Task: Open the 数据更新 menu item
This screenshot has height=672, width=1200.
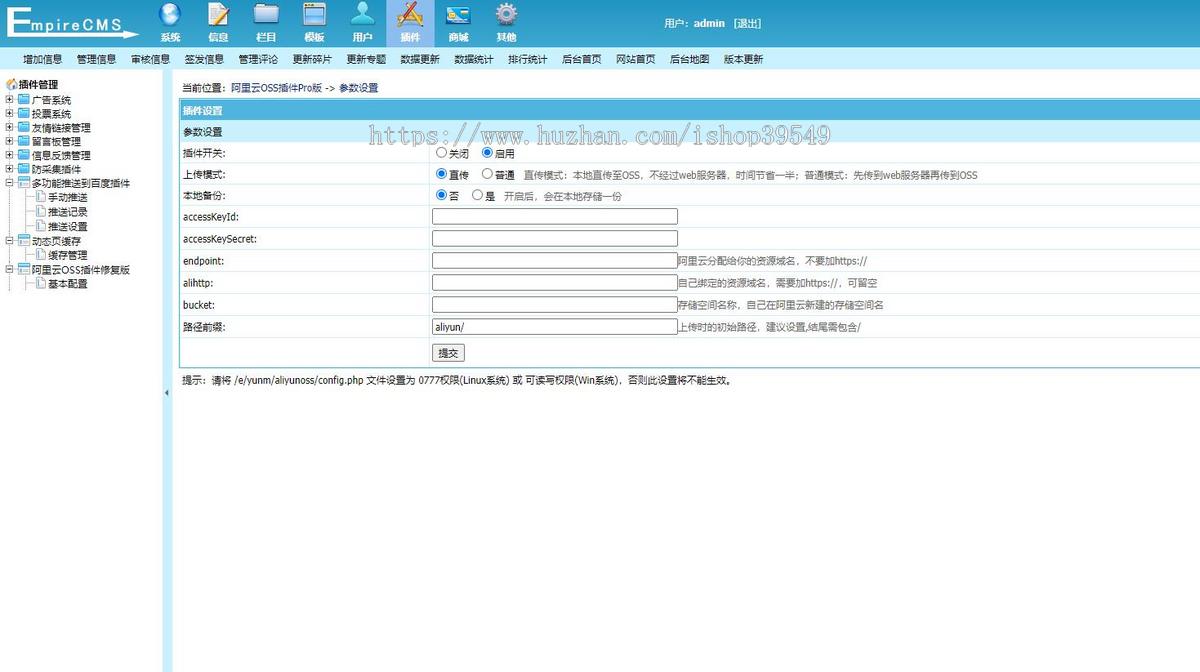Action: (420, 59)
